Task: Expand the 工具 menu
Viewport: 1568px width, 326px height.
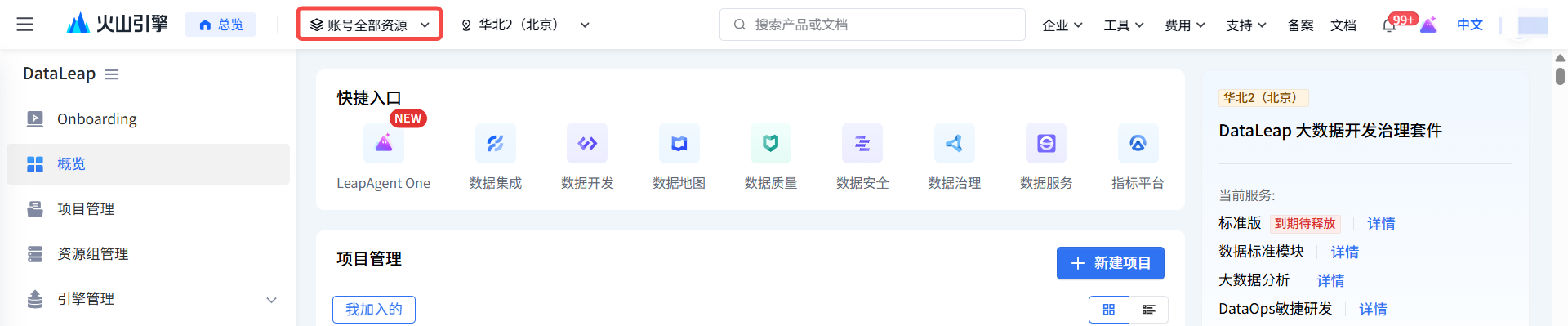Action: [1124, 25]
